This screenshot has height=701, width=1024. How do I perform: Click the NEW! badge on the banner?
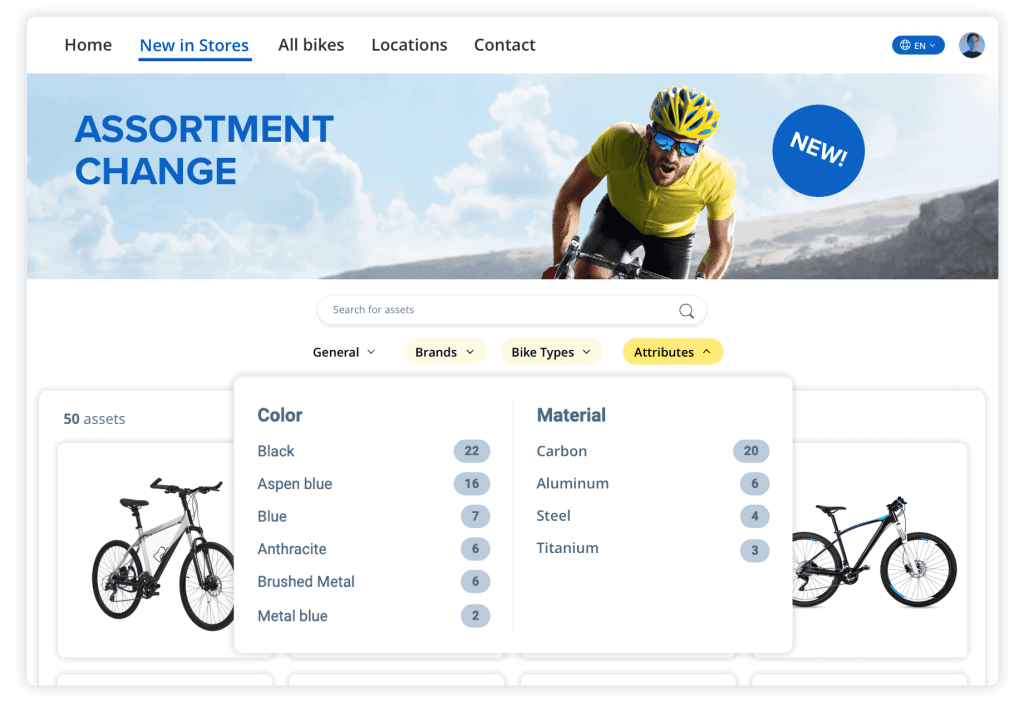coord(818,150)
